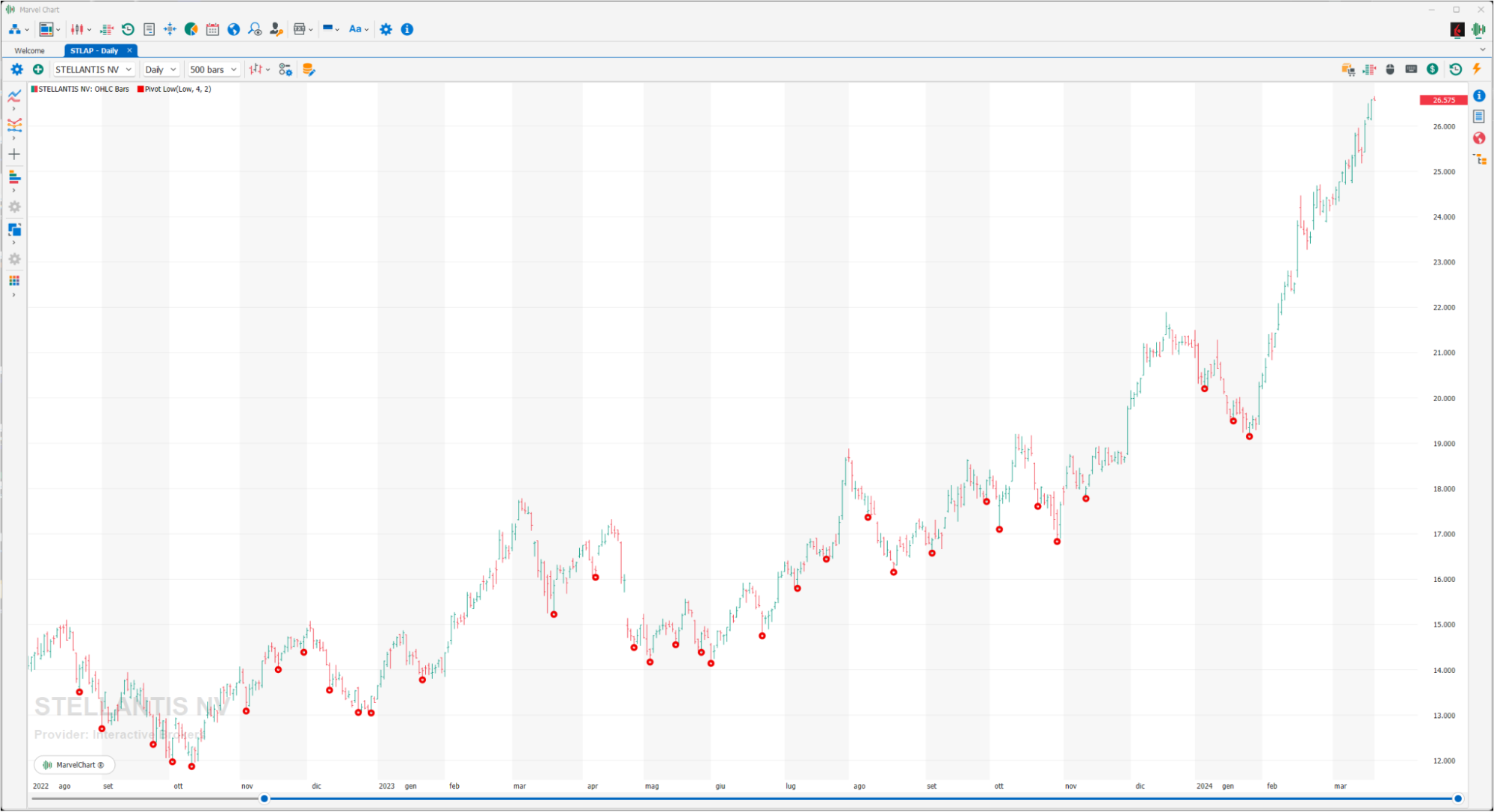The image size is (1494, 812).
Task: Open the orange tree structure icon in the right sidebar
Action: pyautogui.click(x=1480, y=159)
